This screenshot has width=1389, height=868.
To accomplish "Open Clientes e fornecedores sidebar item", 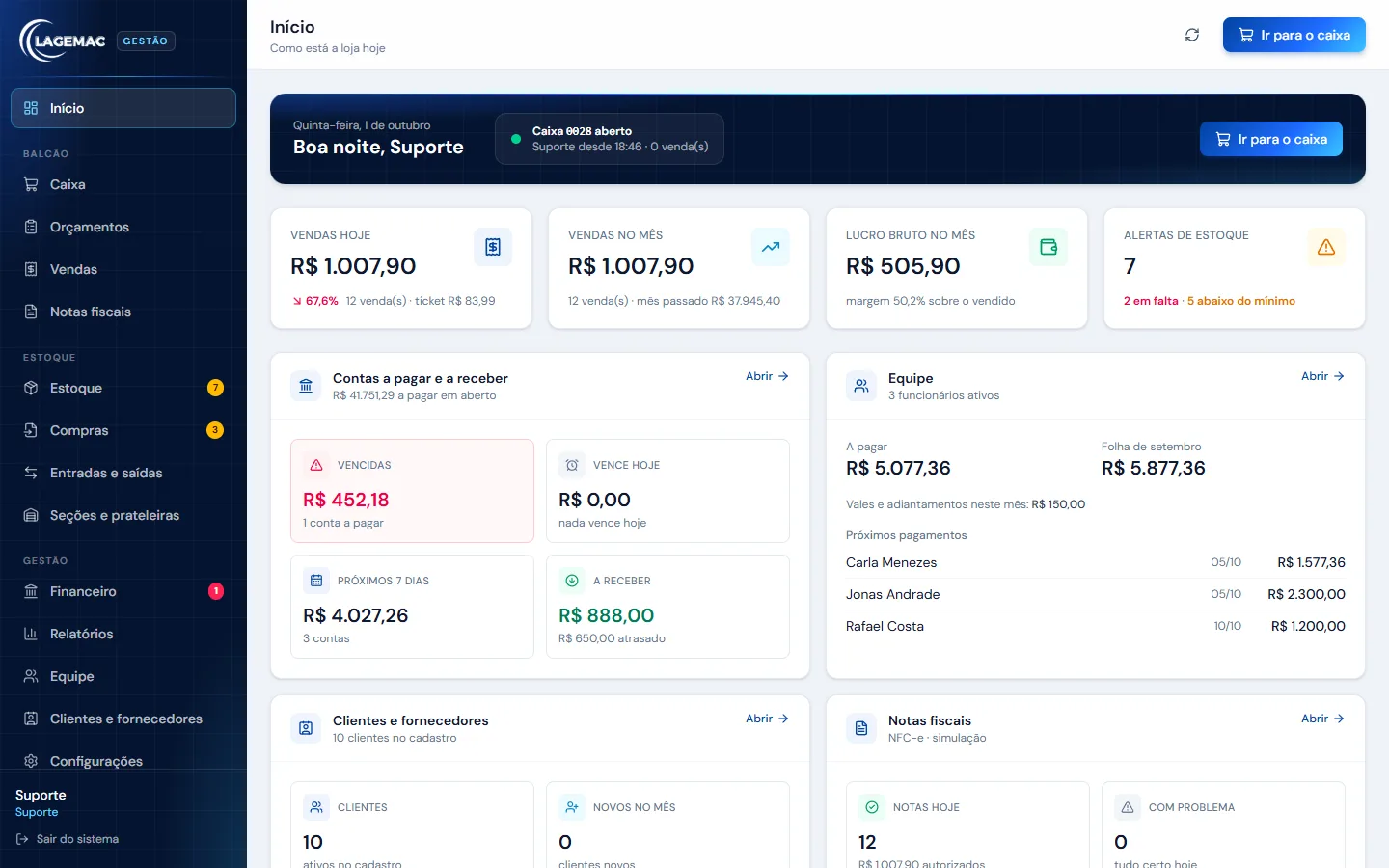I will pyautogui.click(x=123, y=719).
